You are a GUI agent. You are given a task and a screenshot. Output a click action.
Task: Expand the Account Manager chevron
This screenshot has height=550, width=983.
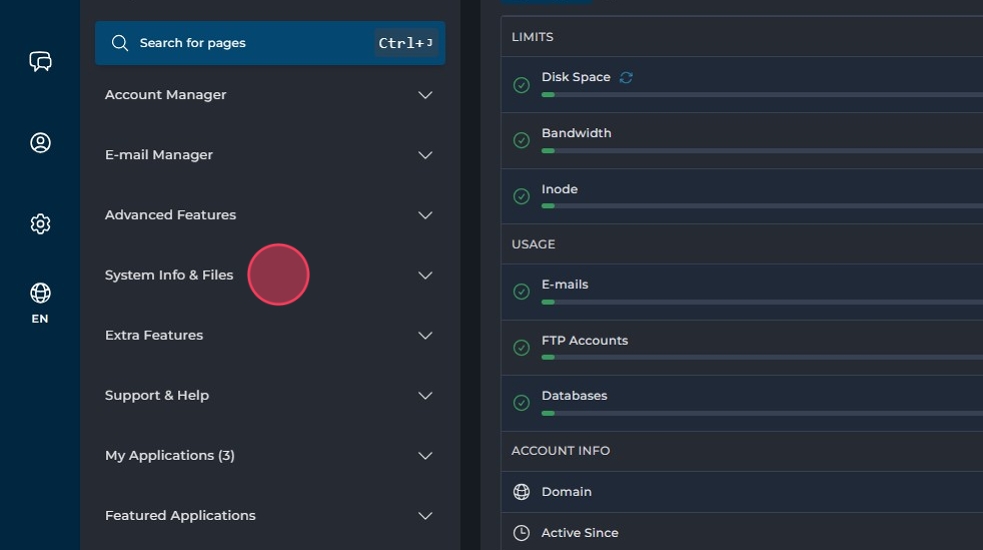tap(425, 95)
